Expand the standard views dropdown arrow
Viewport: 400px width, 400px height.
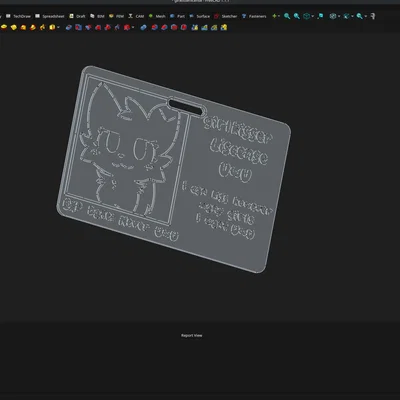[313, 16]
